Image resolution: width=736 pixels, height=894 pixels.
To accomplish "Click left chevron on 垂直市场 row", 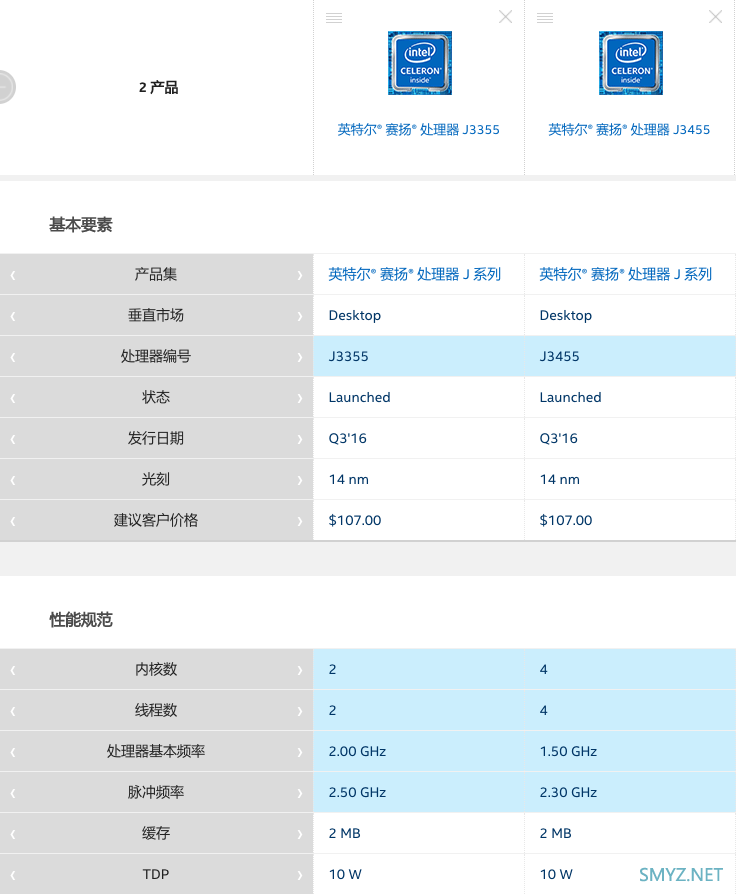I will pyautogui.click(x=13, y=316).
